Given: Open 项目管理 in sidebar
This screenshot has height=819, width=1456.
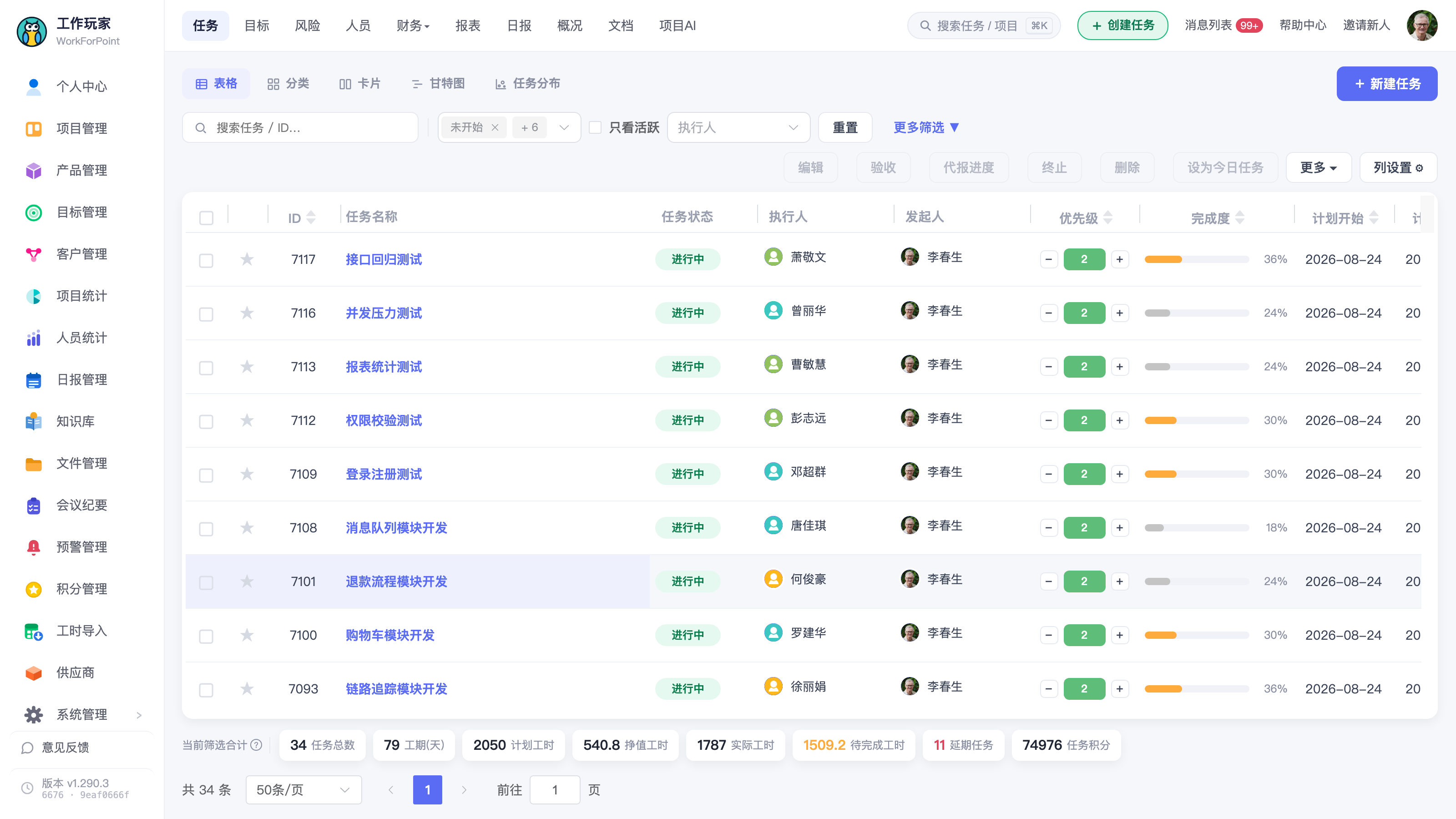Looking at the screenshot, I should tap(81, 128).
